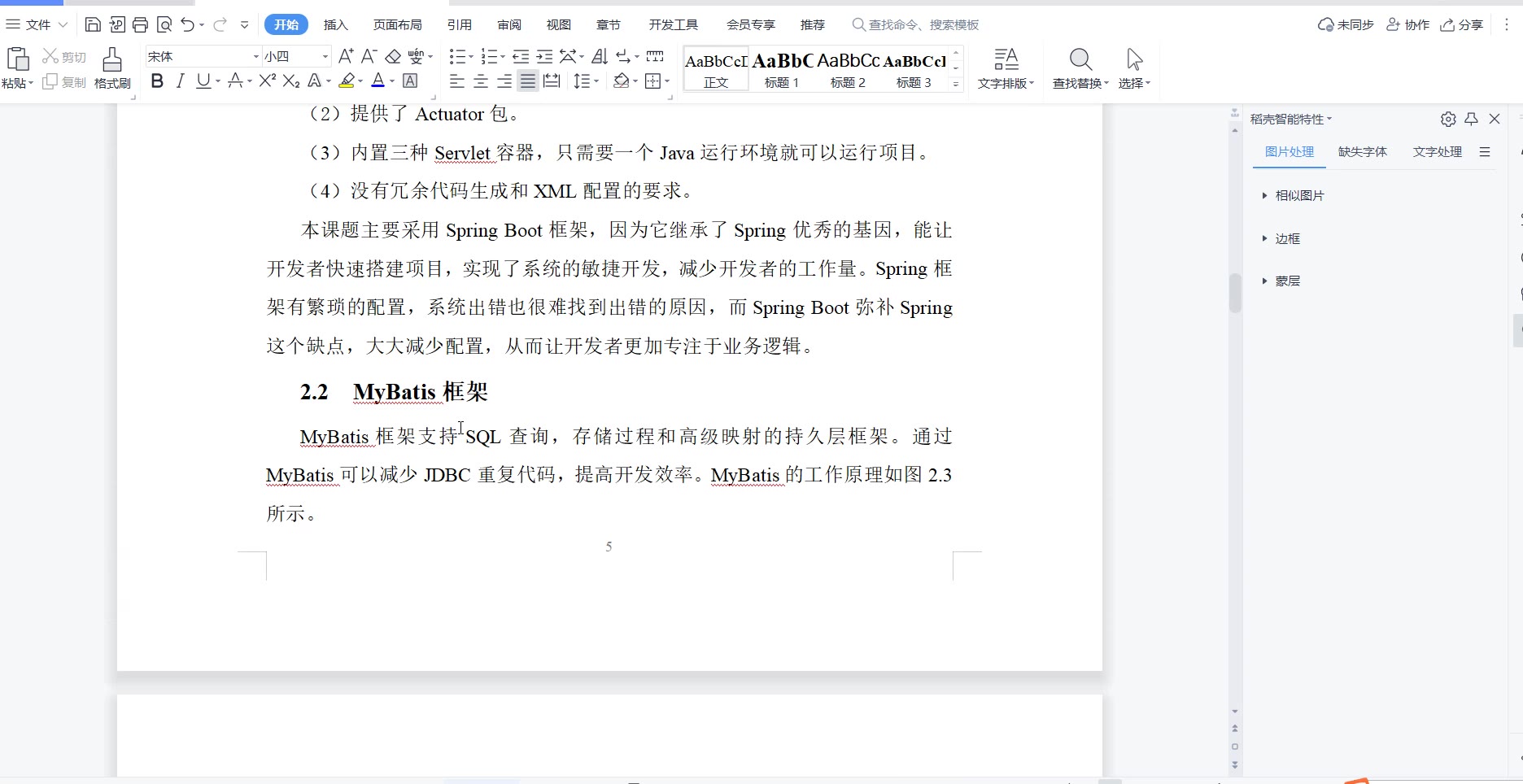This screenshot has height=784, width=1523.
Task: Switch to the 缺失字体 panel tab
Action: pyautogui.click(x=1363, y=151)
